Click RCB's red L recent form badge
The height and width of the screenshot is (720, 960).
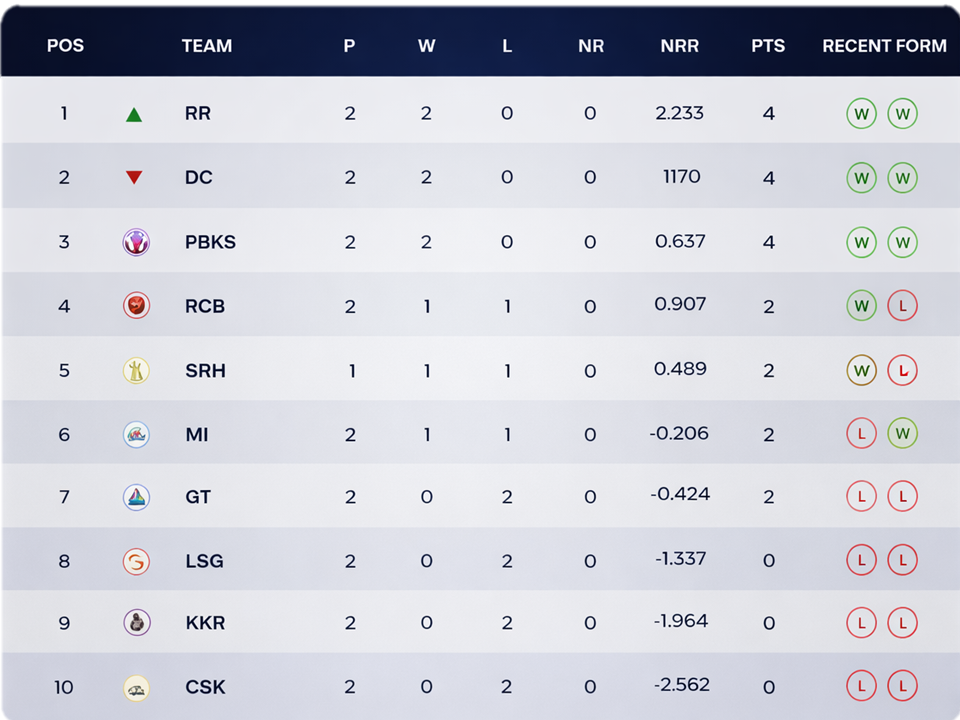point(902,307)
